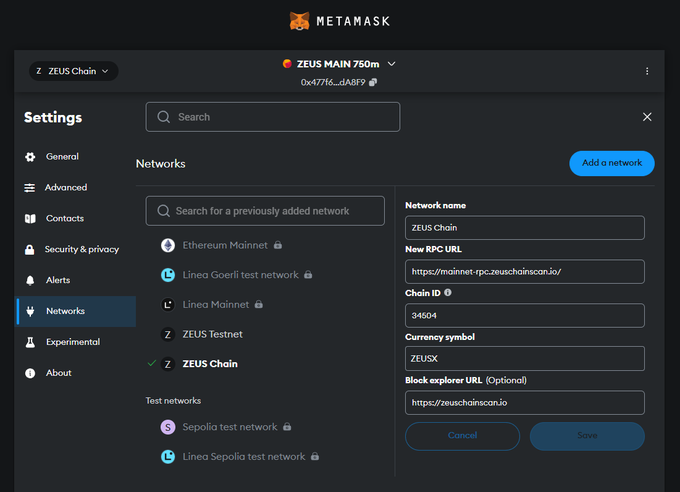
Task: Click the purple S Sepolia icon
Action: [x=168, y=427]
